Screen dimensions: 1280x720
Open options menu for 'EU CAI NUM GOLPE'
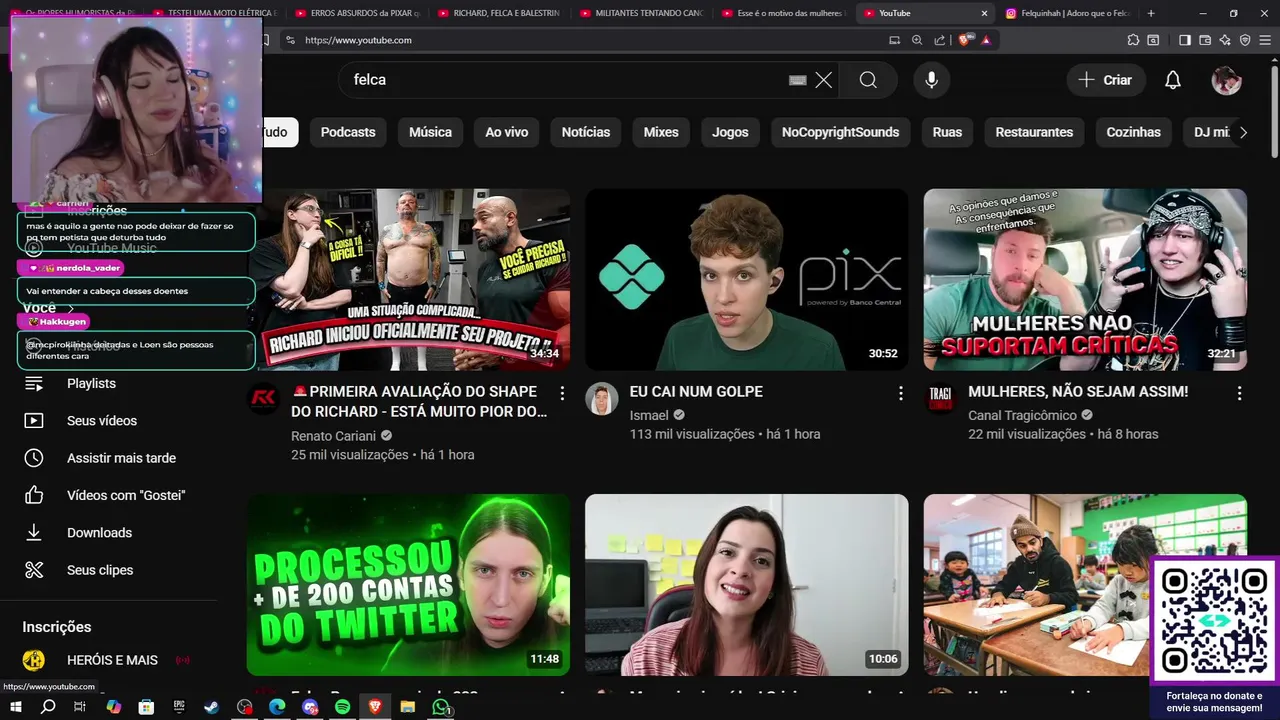click(x=900, y=393)
